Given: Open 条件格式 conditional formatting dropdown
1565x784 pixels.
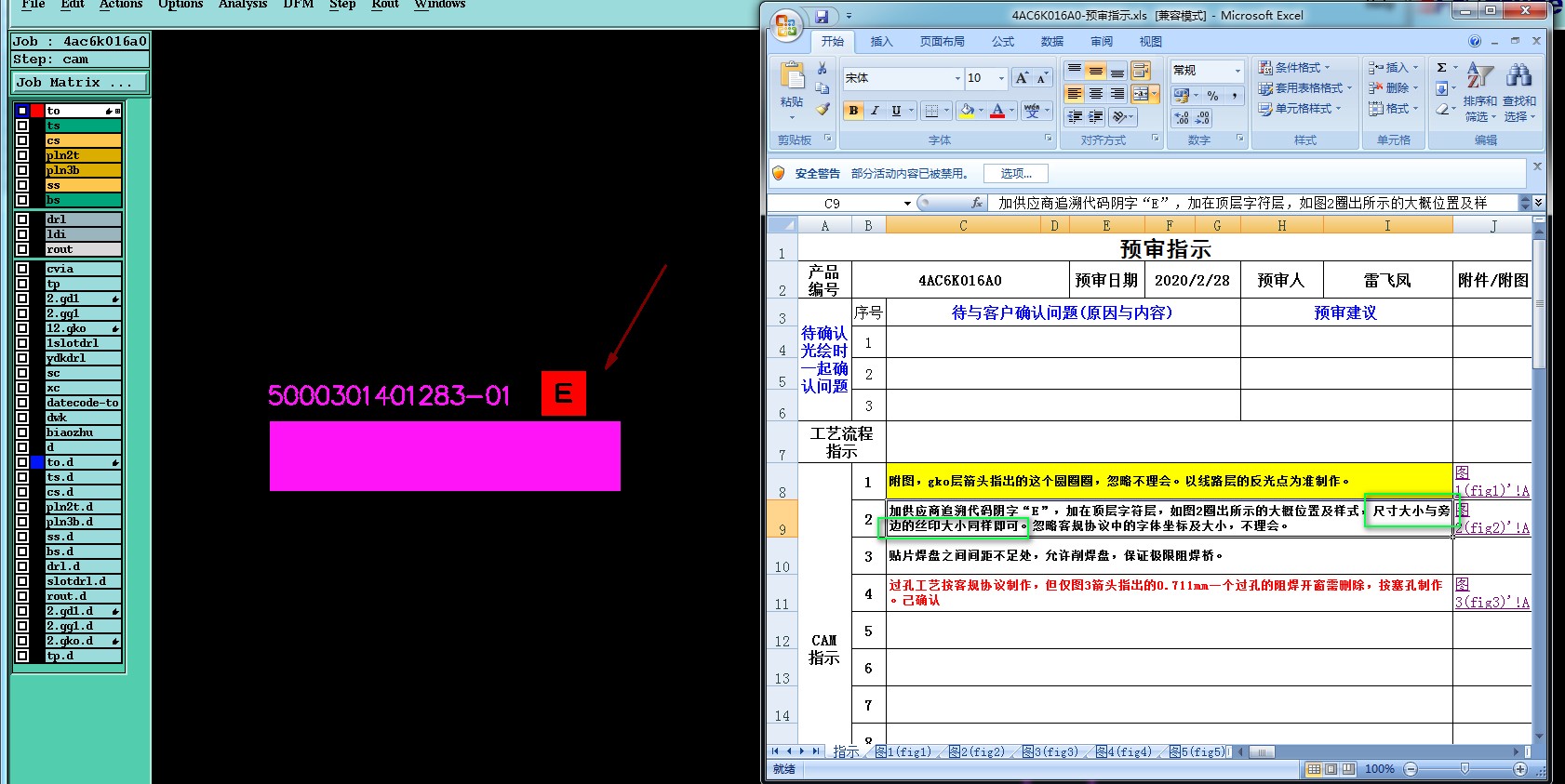Looking at the screenshot, I should [x=1294, y=68].
